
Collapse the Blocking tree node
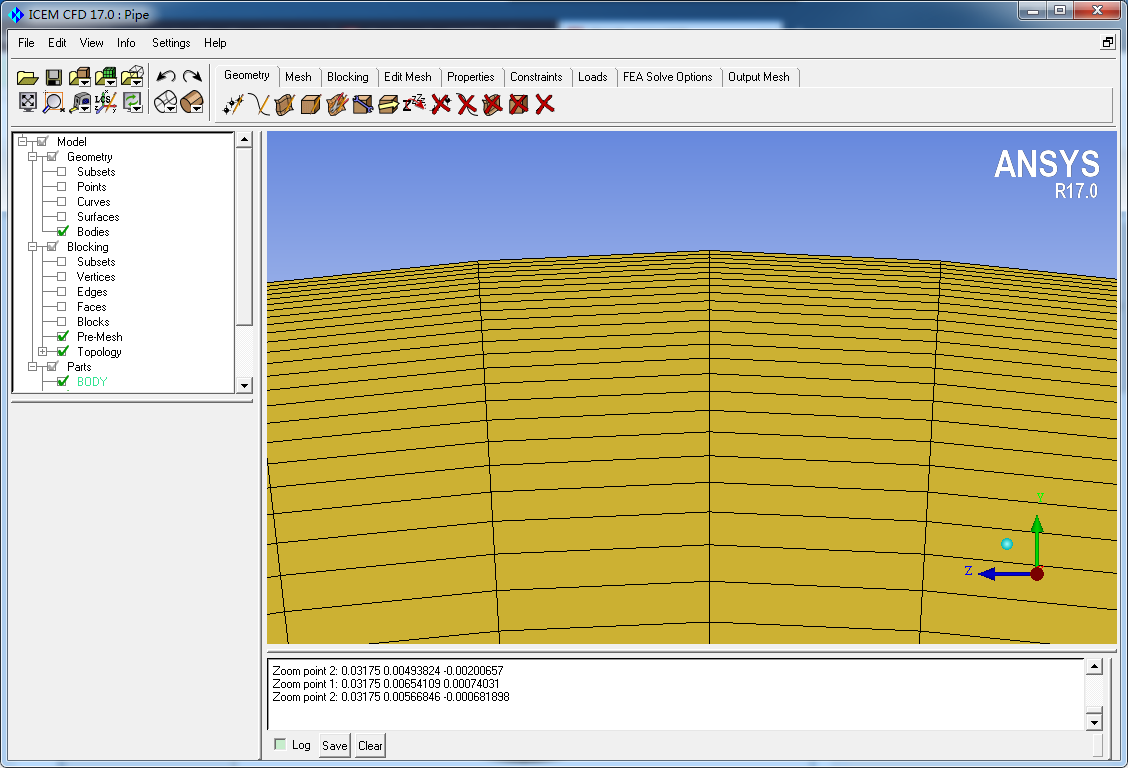[32, 247]
